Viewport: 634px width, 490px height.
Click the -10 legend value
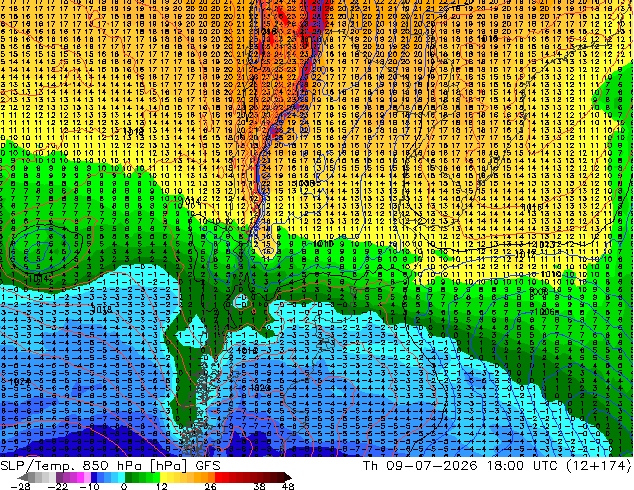click(x=89, y=486)
